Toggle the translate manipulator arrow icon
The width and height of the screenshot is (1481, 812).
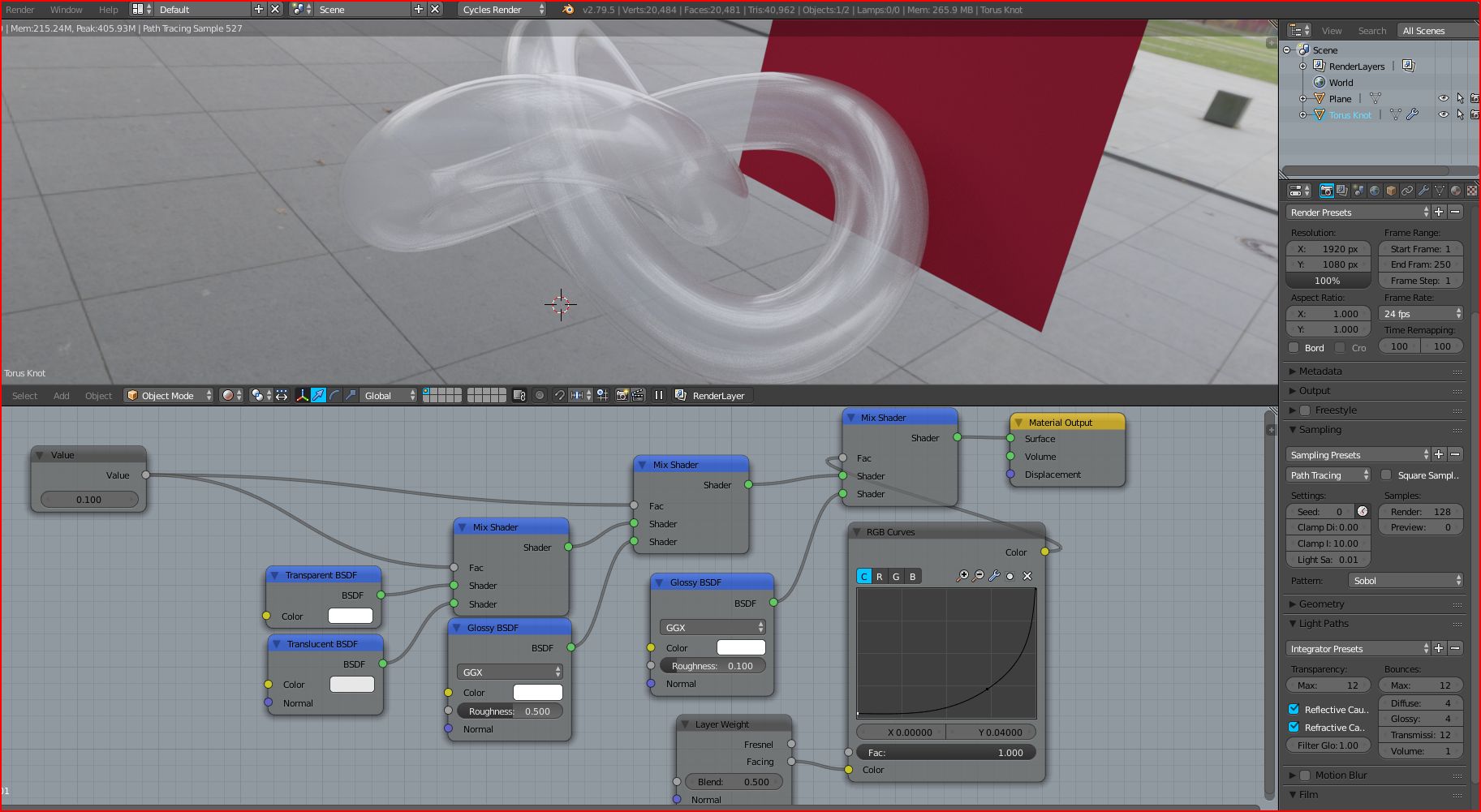319,395
